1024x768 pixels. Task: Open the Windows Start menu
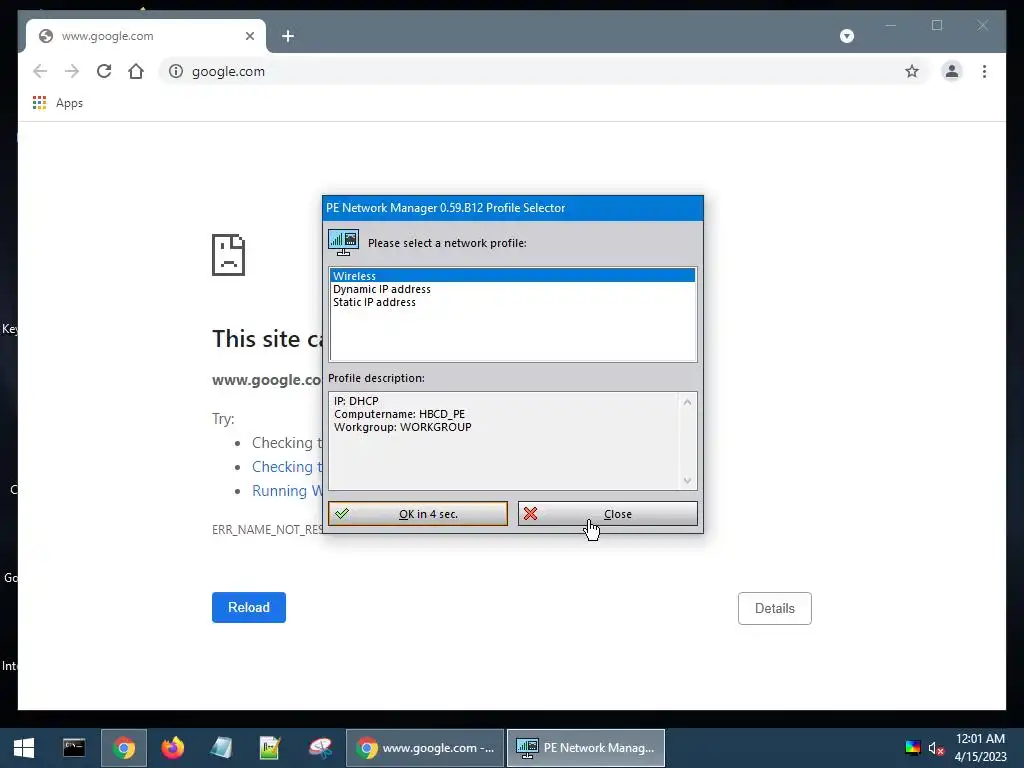click(x=24, y=748)
